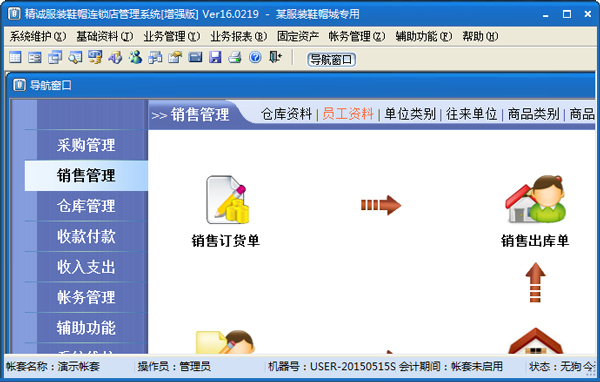Click the 导航窗口 sub-window title icon
The width and height of the screenshot is (600, 382).
tap(19, 85)
